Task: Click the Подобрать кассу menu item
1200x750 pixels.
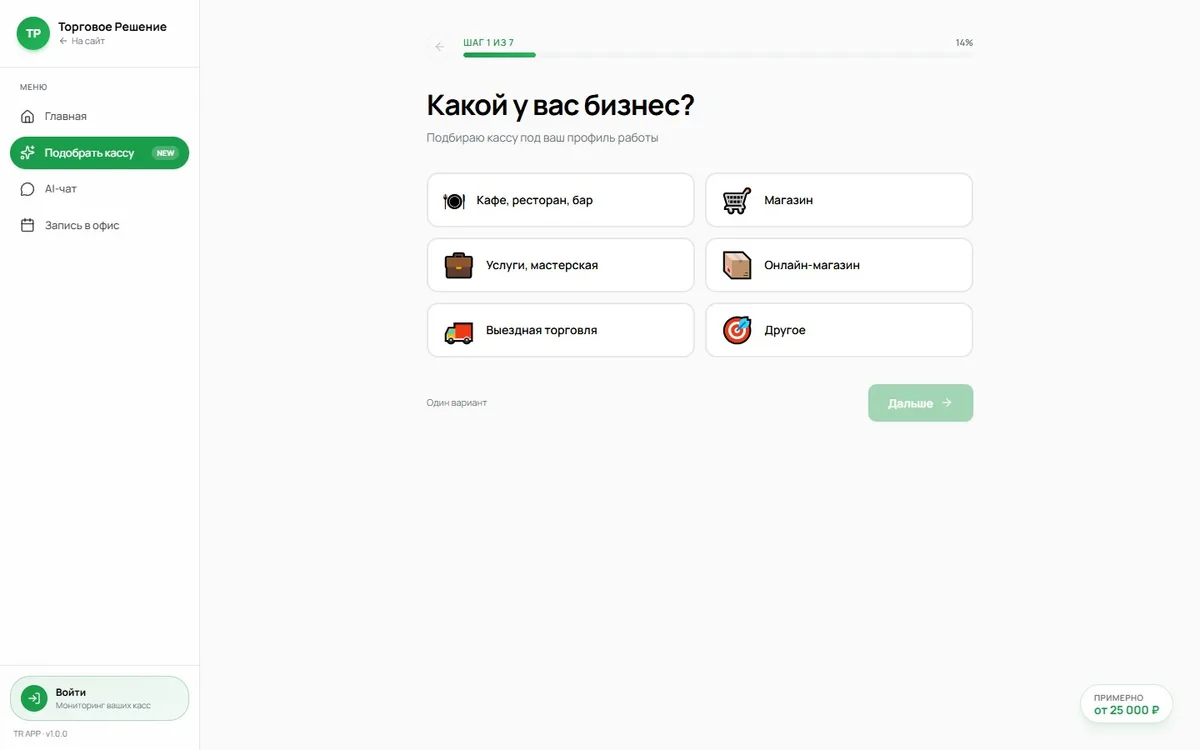Action: click(99, 153)
